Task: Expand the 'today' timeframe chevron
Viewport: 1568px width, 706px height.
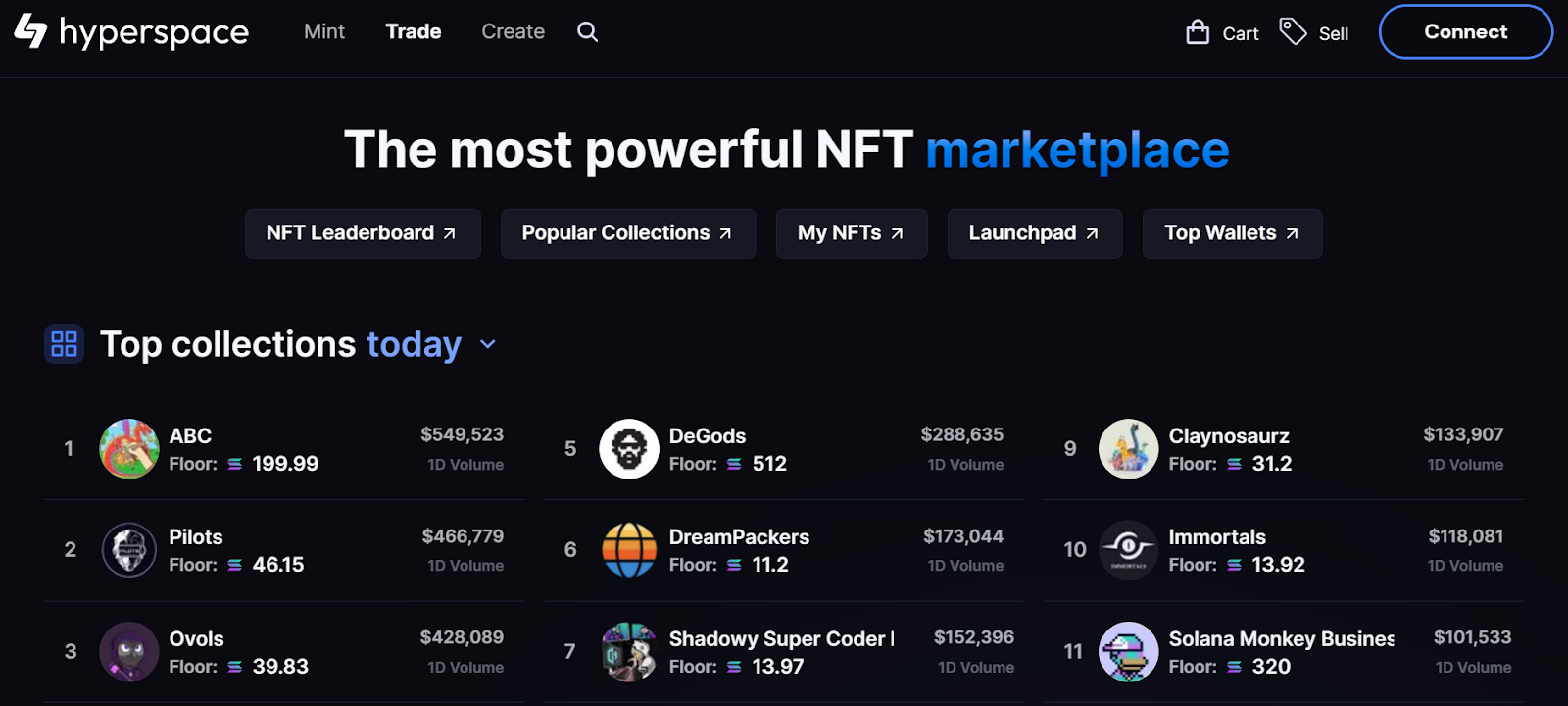Action: [487, 345]
